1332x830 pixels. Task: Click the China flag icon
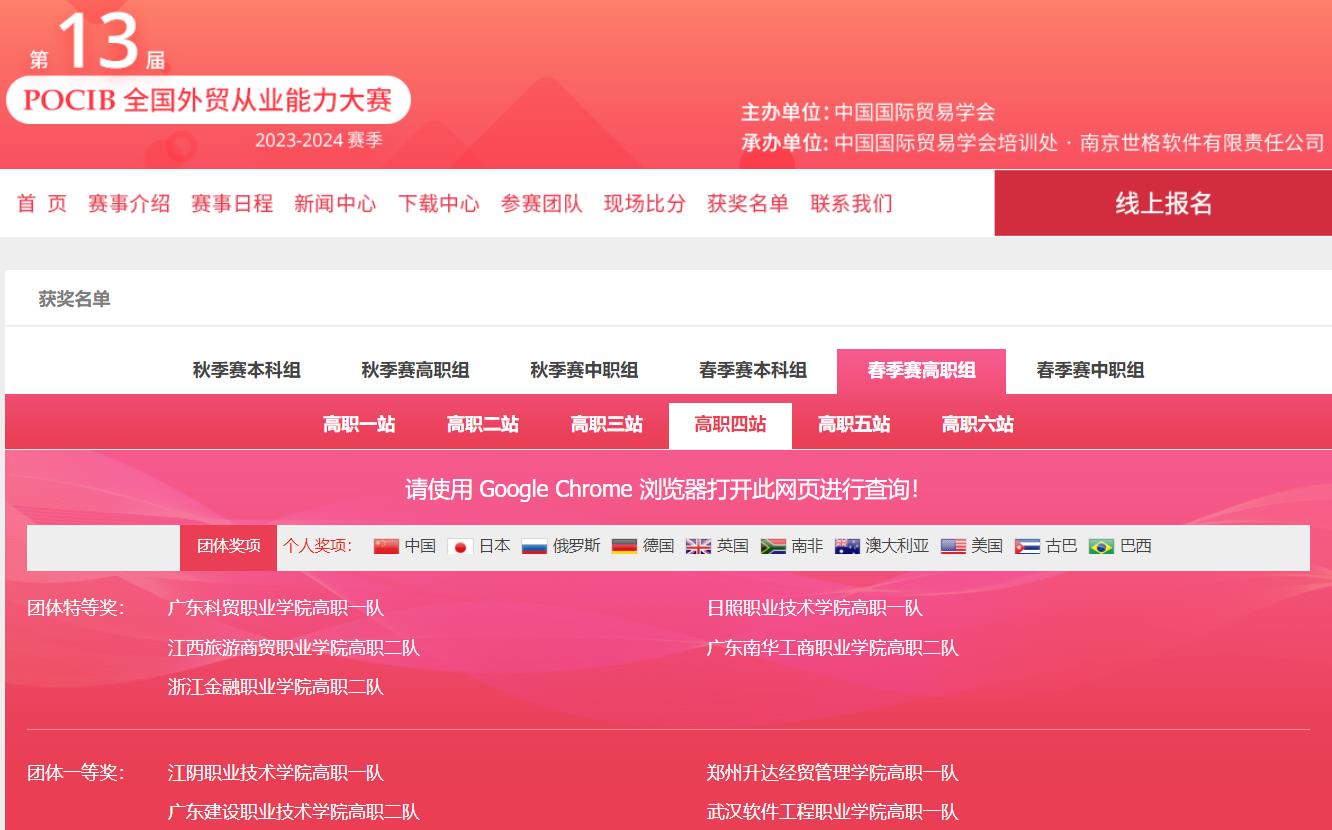pyautogui.click(x=386, y=546)
